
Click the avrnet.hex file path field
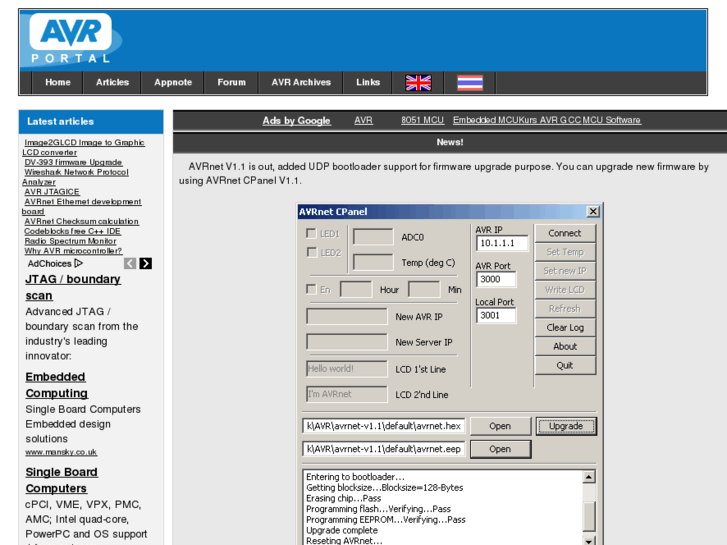pos(383,426)
